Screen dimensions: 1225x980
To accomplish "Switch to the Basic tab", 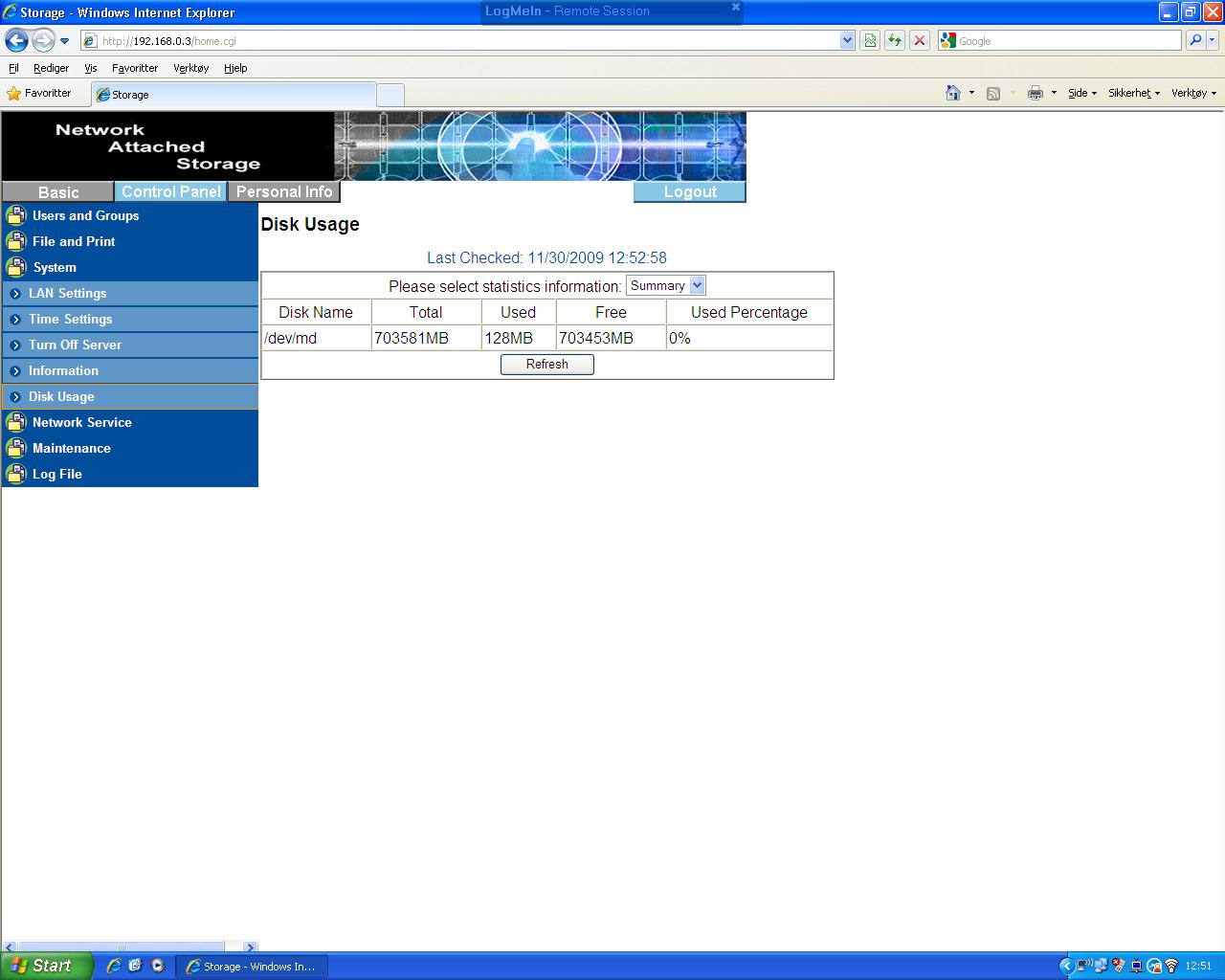I will pyautogui.click(x=58, y=192).
